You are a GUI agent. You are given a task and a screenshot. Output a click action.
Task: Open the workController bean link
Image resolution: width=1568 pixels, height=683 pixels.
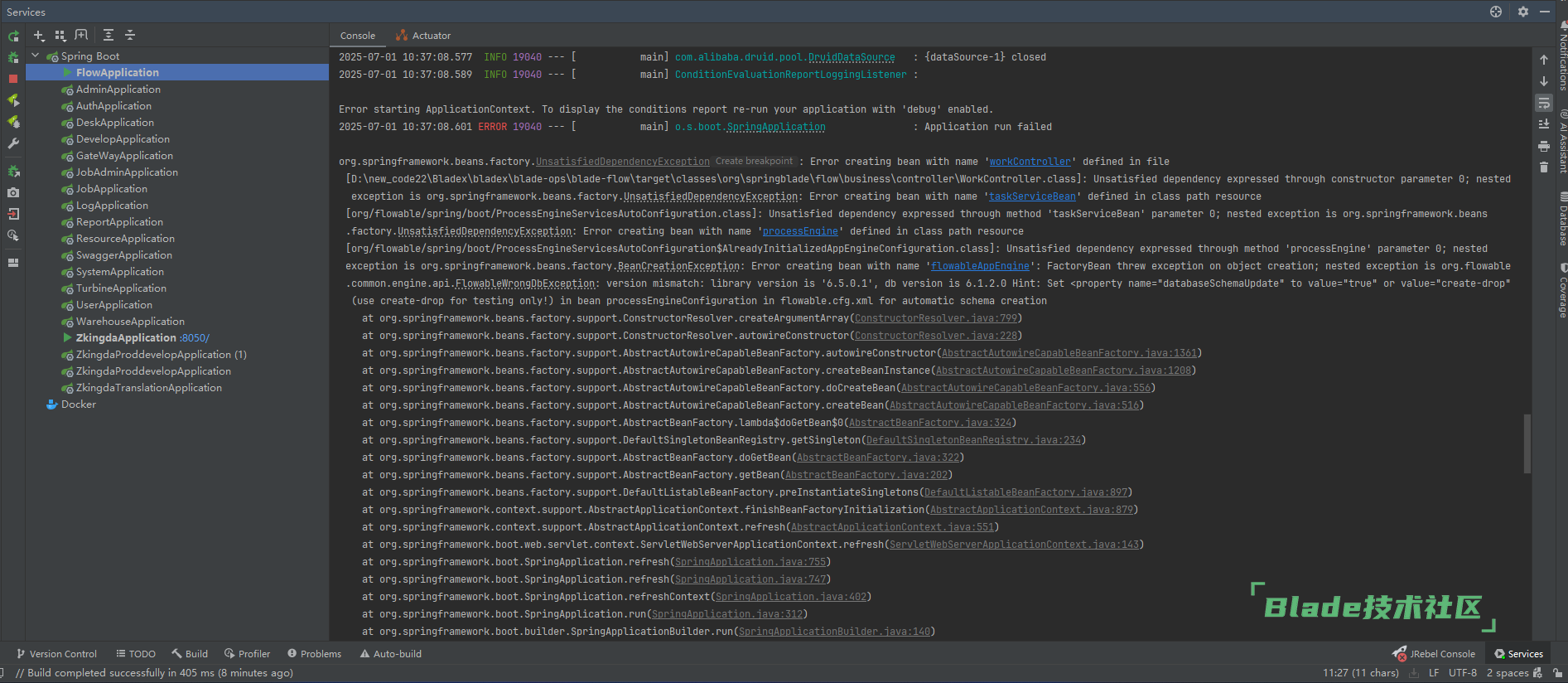coord(1030,162)
